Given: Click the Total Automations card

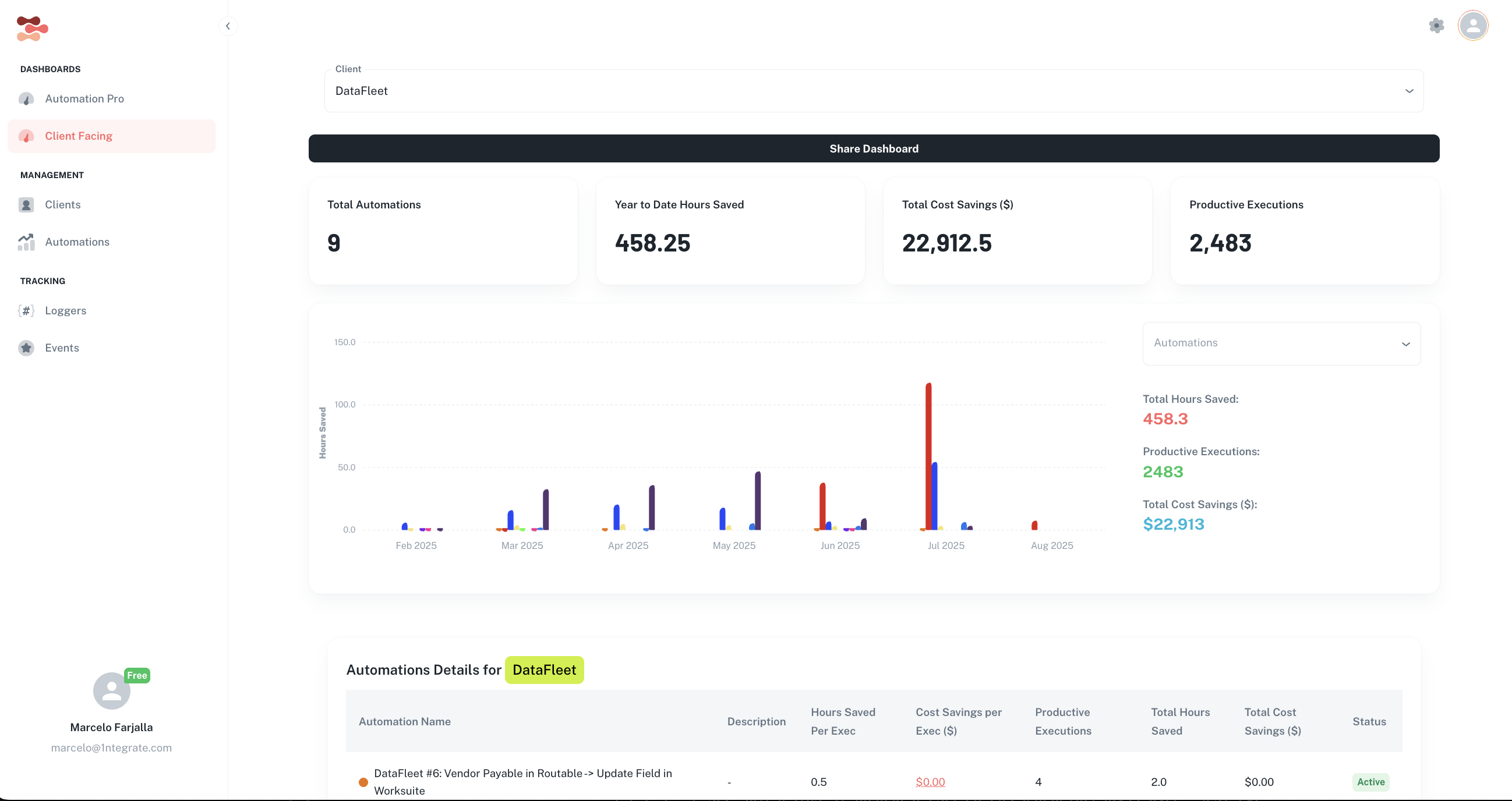Looking at the screenshot, I should point(443,231).
